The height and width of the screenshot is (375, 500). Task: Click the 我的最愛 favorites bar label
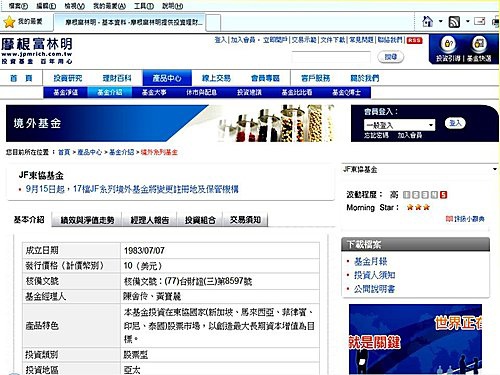[x=30, y=22]
